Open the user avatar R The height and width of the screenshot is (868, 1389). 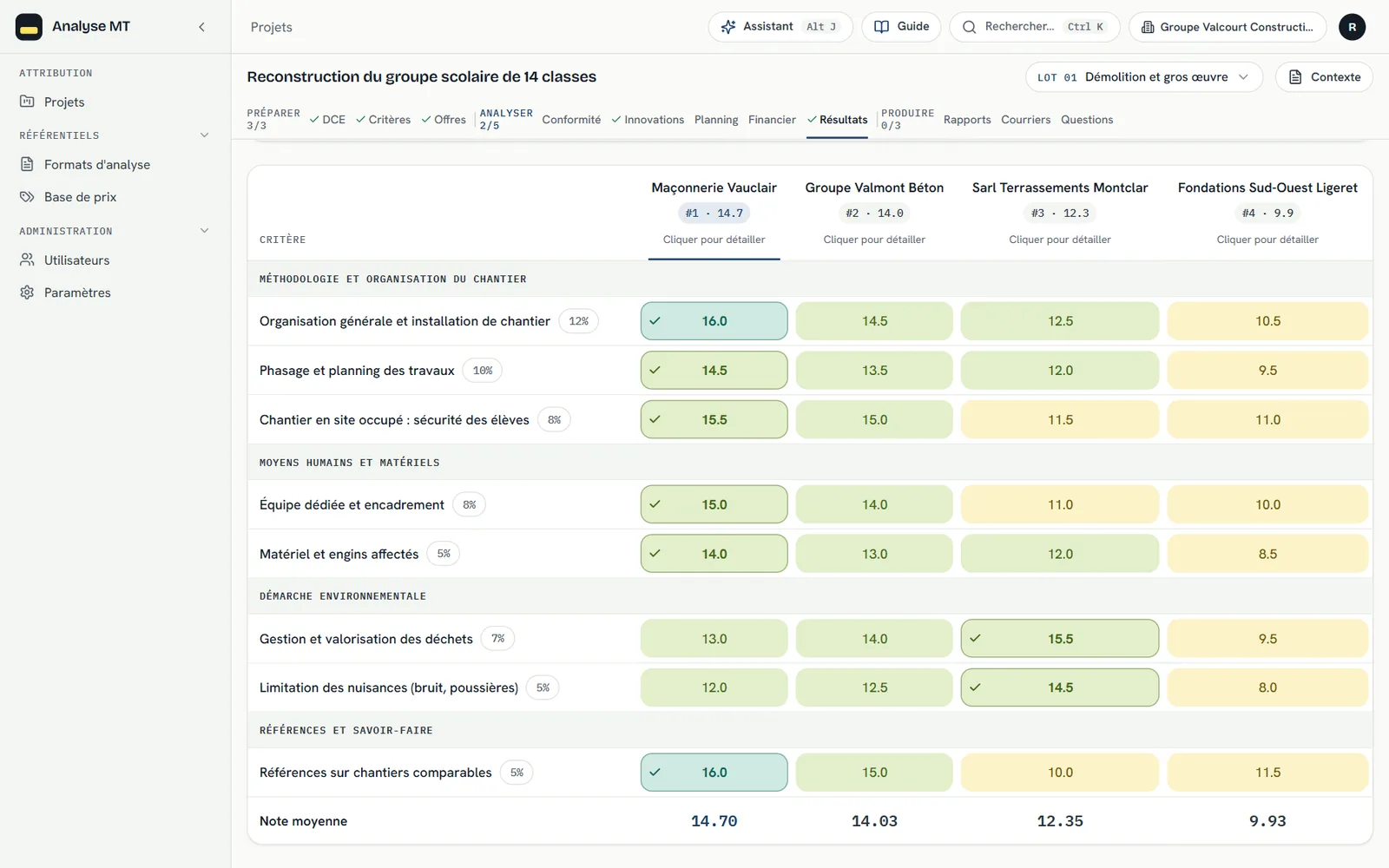coord(1352,27)
